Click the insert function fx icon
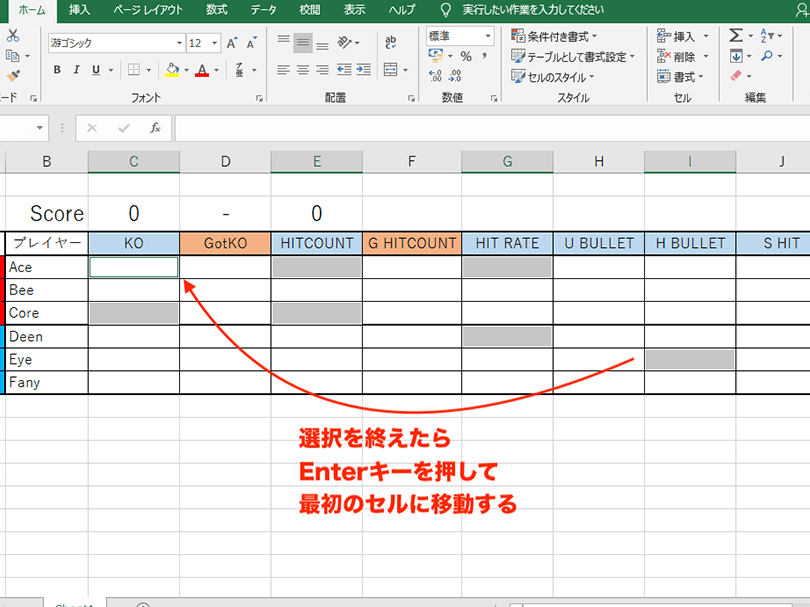The image size is (810, 607). click(155, 128)
